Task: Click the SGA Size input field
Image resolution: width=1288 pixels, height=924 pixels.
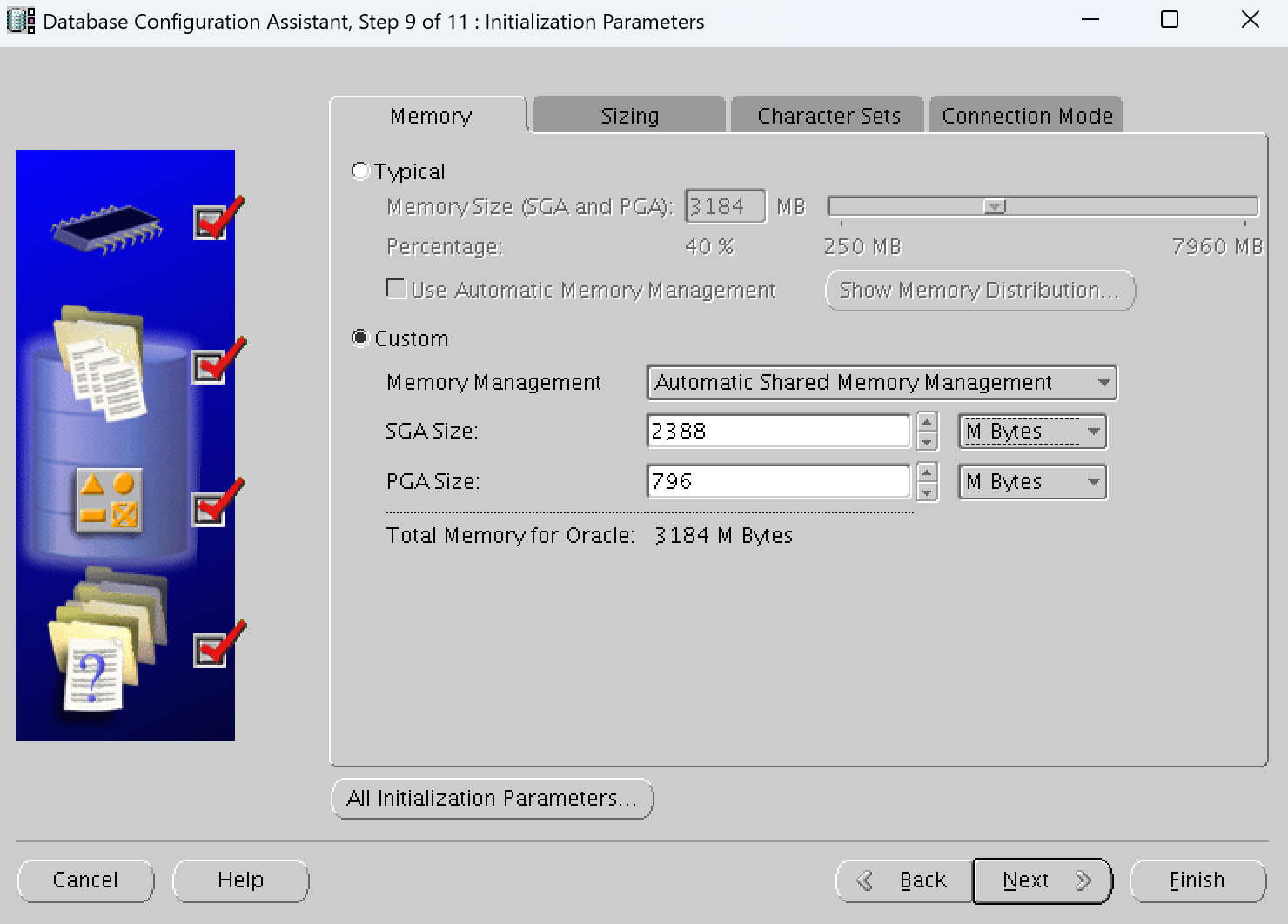Action: click(778, 431)
